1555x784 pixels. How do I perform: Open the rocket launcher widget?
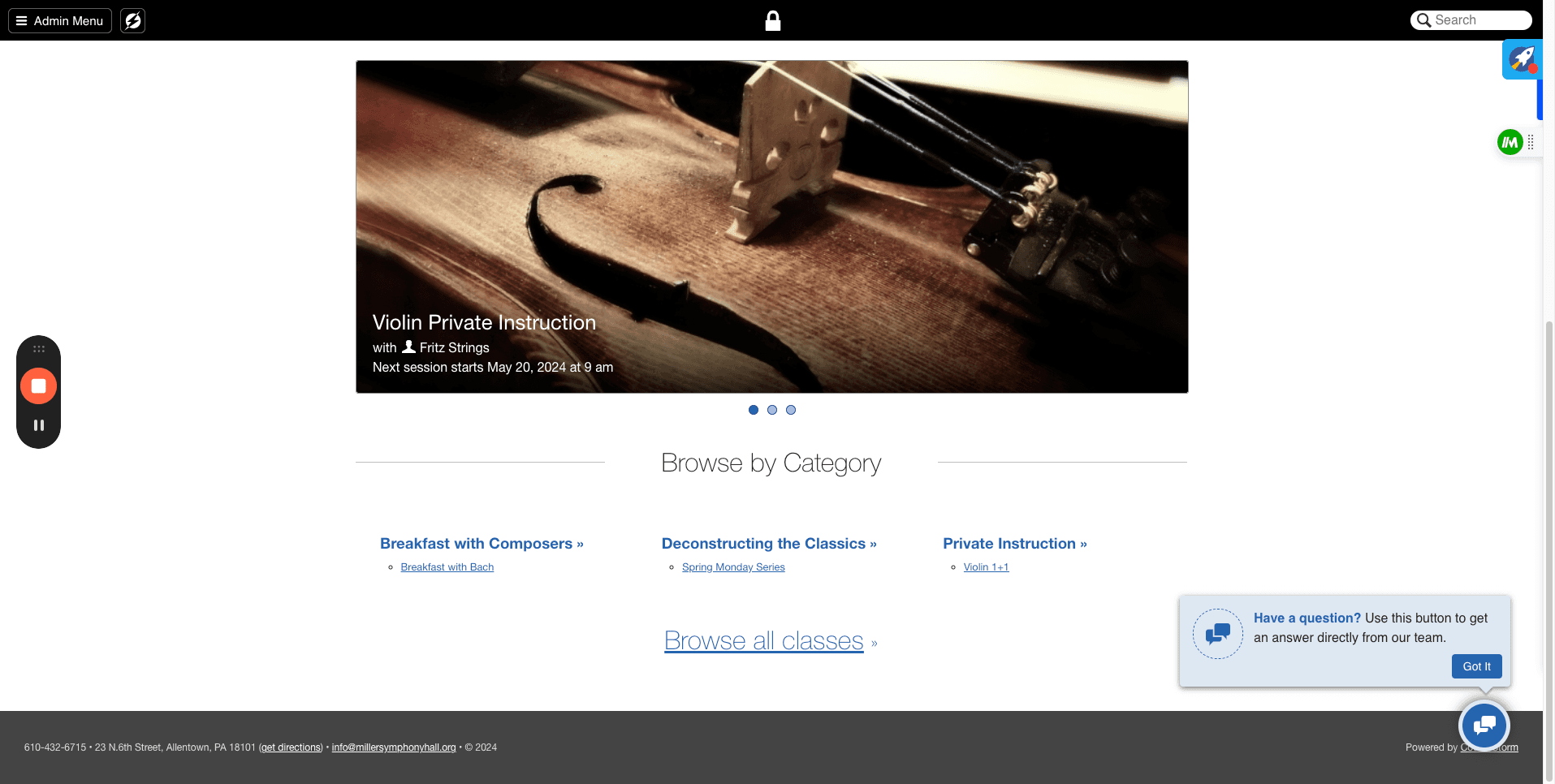tap(1521, 58)
